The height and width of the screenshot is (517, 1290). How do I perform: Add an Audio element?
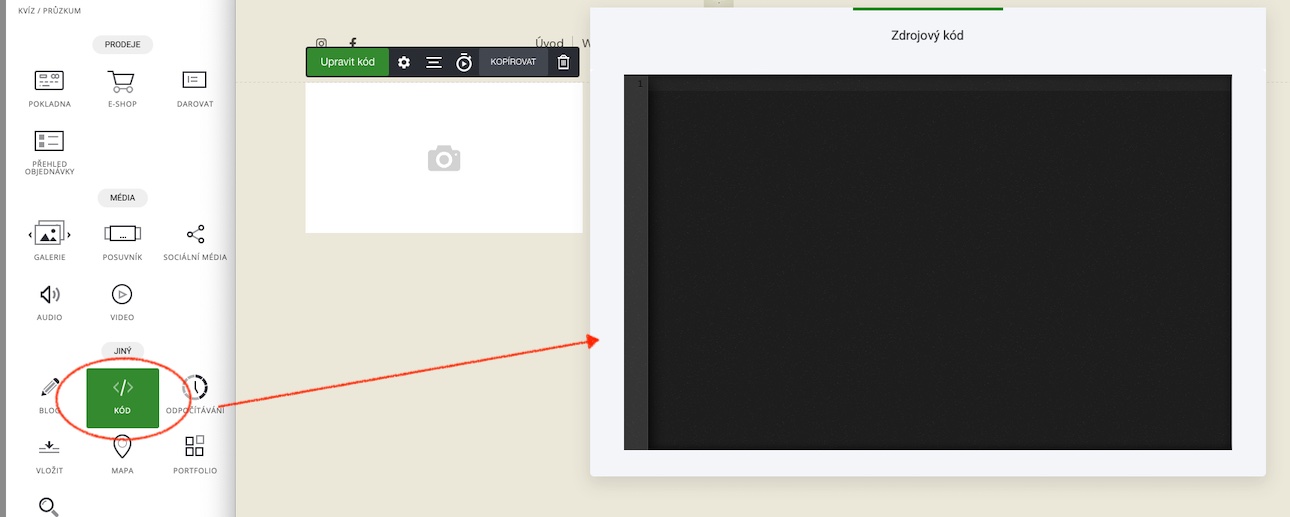click(49, 303)
